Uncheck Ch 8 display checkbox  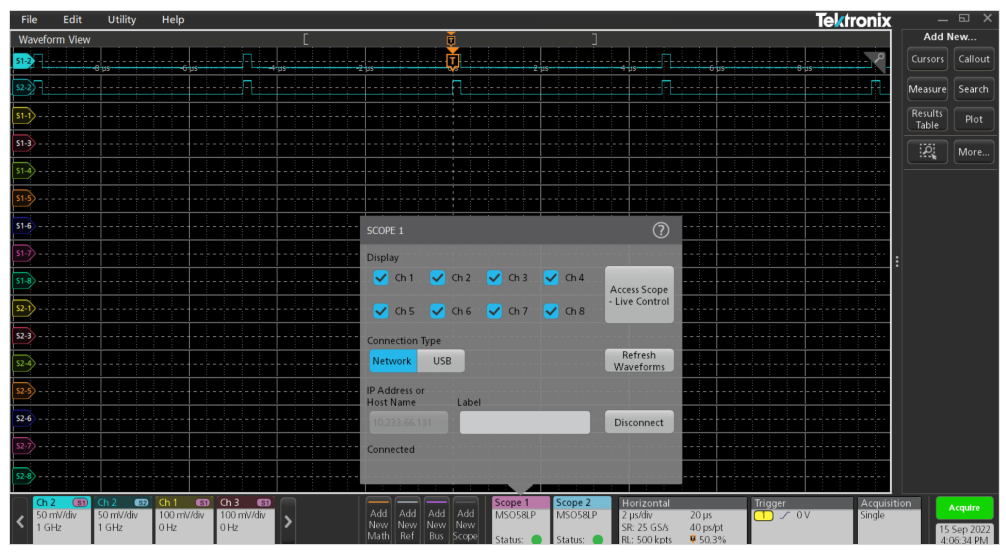[551, 311]
